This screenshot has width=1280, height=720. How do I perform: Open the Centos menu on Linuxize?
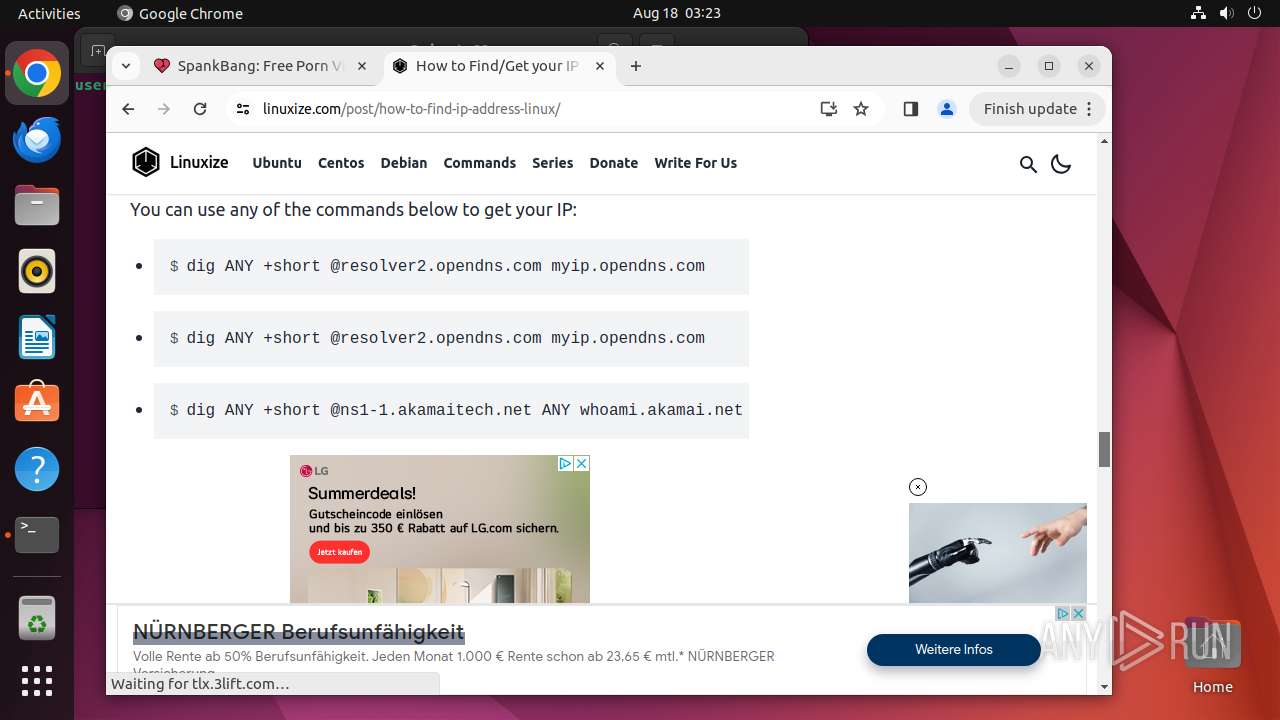tap(341, 163)
